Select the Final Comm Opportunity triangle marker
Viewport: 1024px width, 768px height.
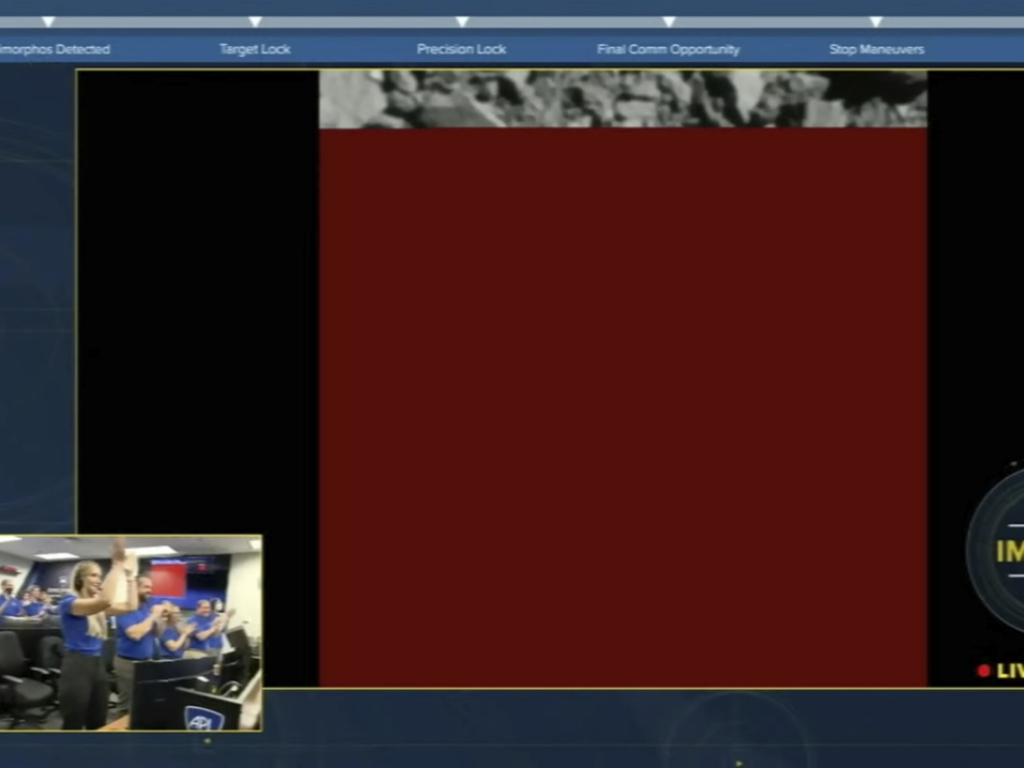(669, 21)
